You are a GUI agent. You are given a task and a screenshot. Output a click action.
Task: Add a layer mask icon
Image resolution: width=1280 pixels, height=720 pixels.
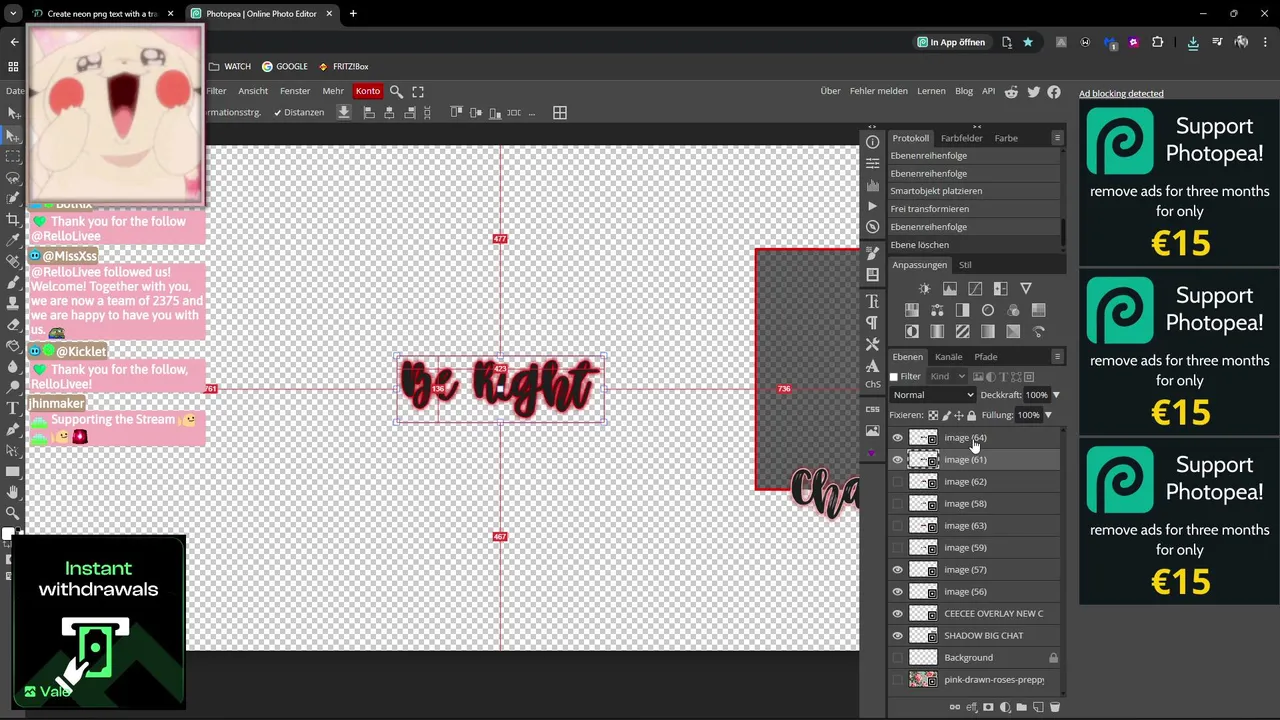click(988, 707)
